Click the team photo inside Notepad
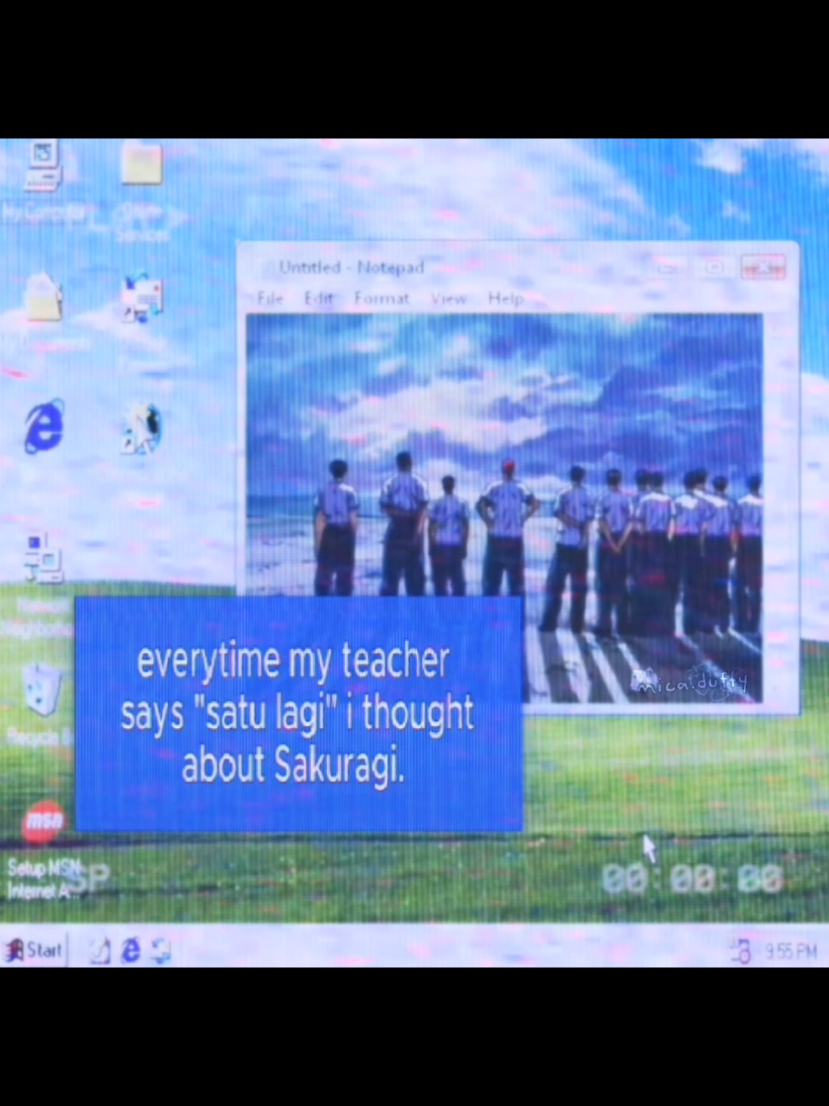 click(x=504, y=508)
